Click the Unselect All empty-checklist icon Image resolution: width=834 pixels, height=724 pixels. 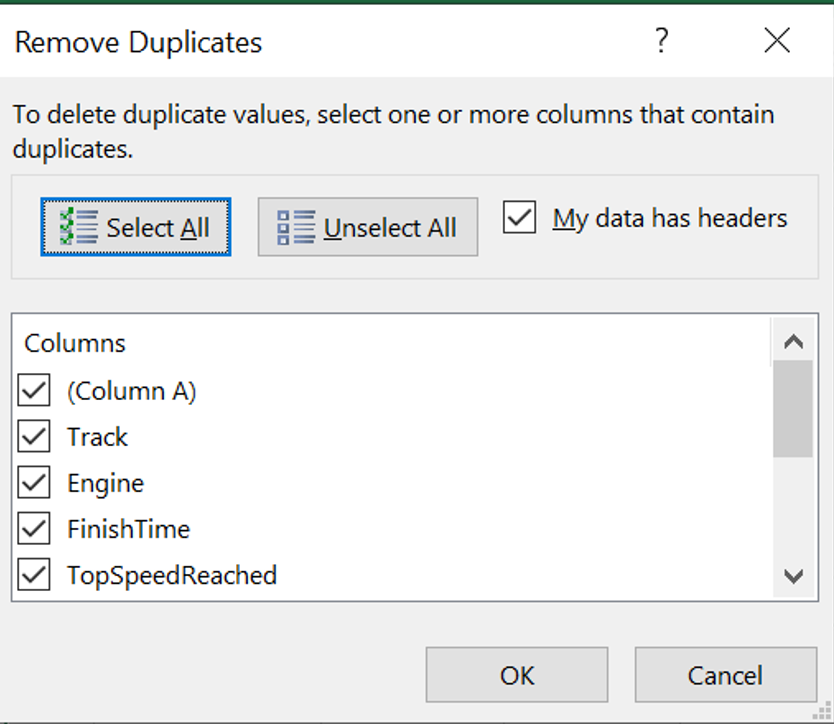tap(296, 227)
